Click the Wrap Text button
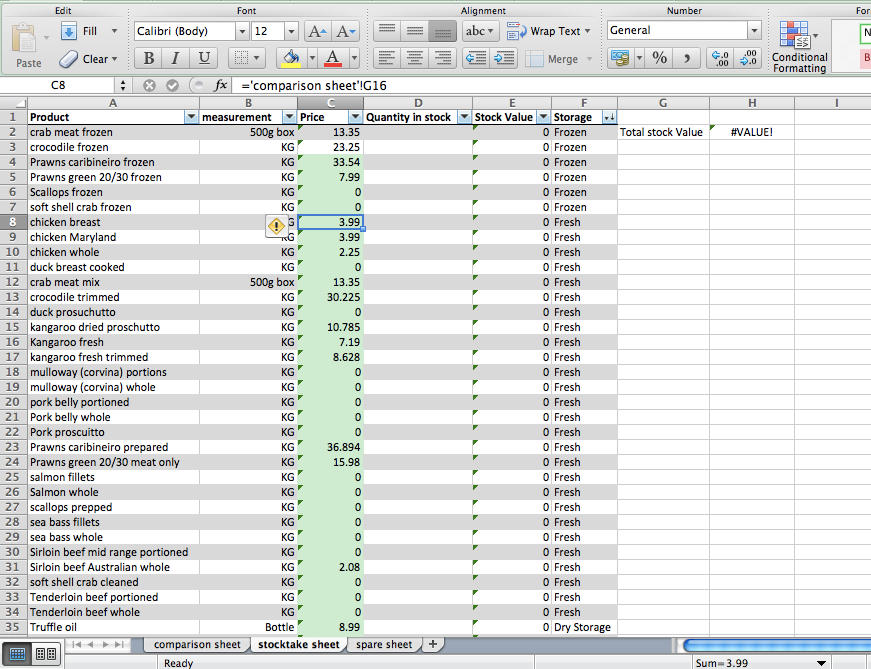 pyautogui.click(x=548, y=31)
